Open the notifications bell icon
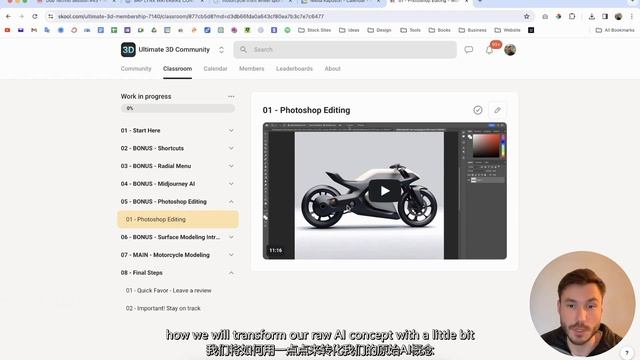640x360 pixels. coord(489,50)
